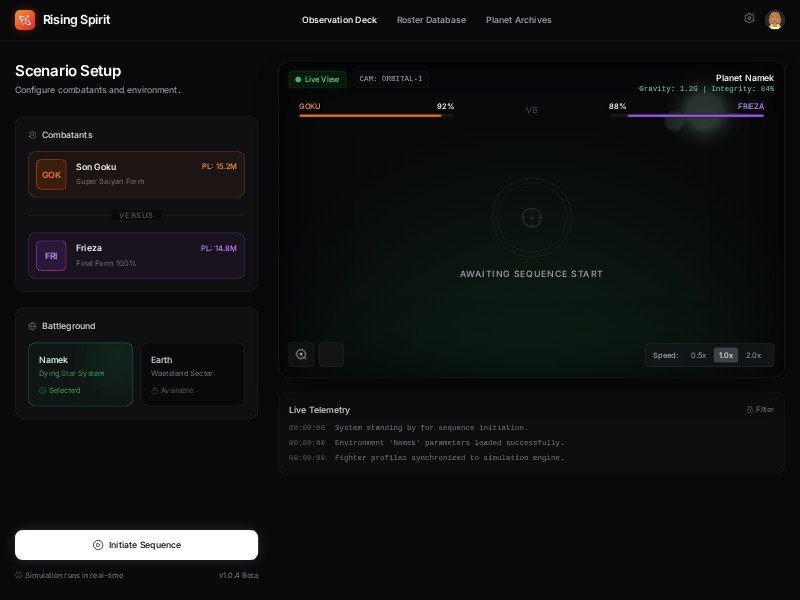The height and width of the screenshot is (600, 800).
Task: Set playback speed to 0.5x
Action: click(x=698, y=355)
